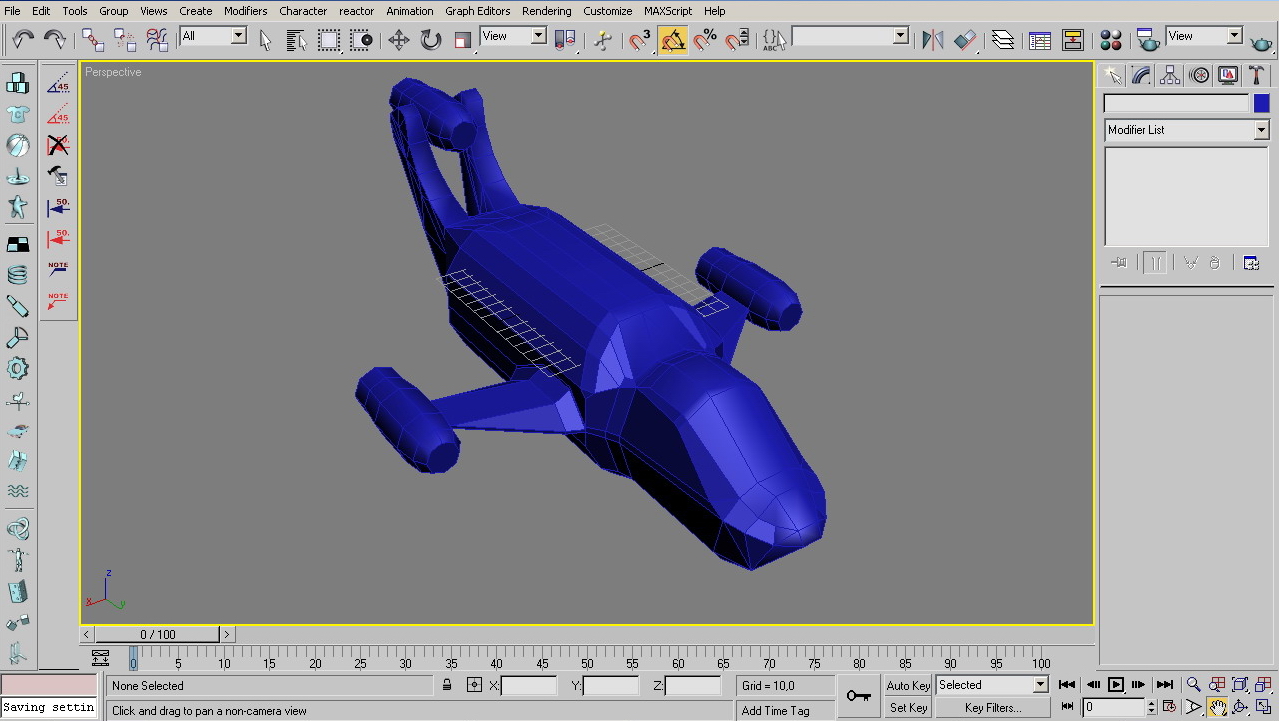Image resolution: width=1279 pixels, height=721 pixels.
Task: Select the Move tool in the toolbar
Action: pos(399,40)
